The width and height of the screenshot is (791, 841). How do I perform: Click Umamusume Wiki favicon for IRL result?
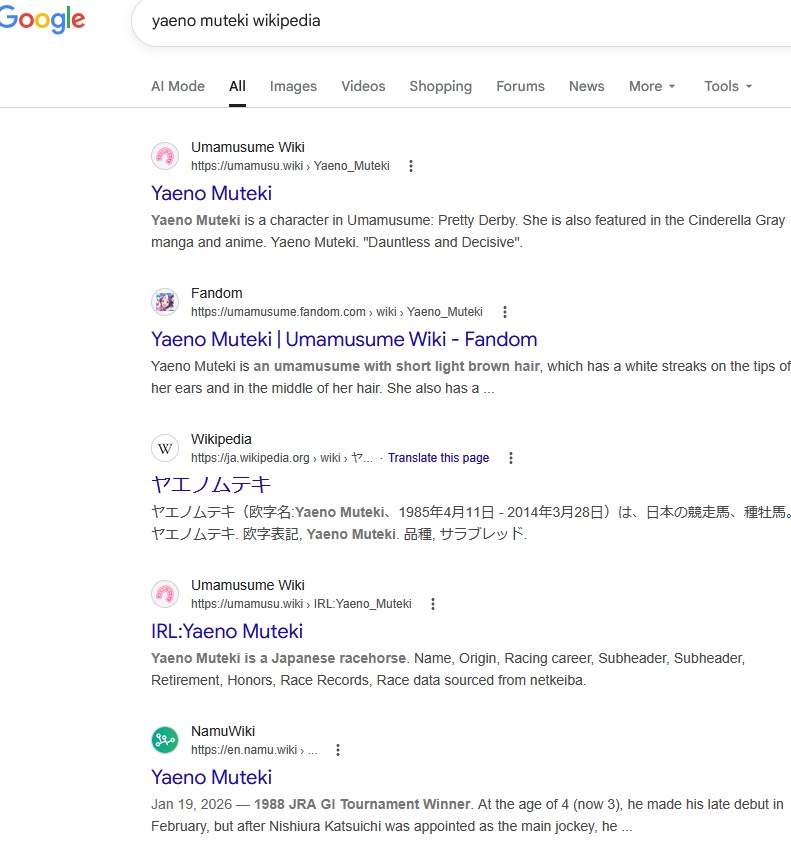(x=165, y=594)
